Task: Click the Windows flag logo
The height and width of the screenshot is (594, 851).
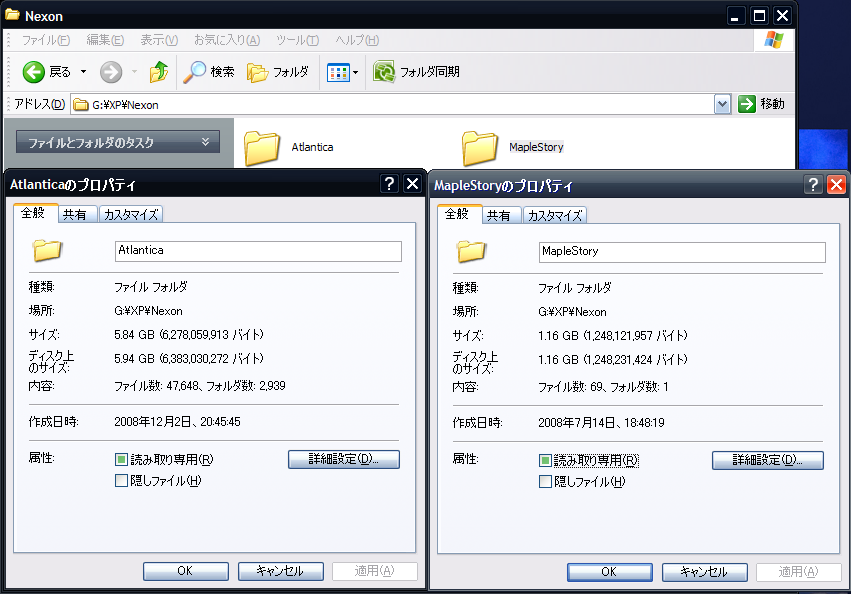Action: tap(774, 40)
